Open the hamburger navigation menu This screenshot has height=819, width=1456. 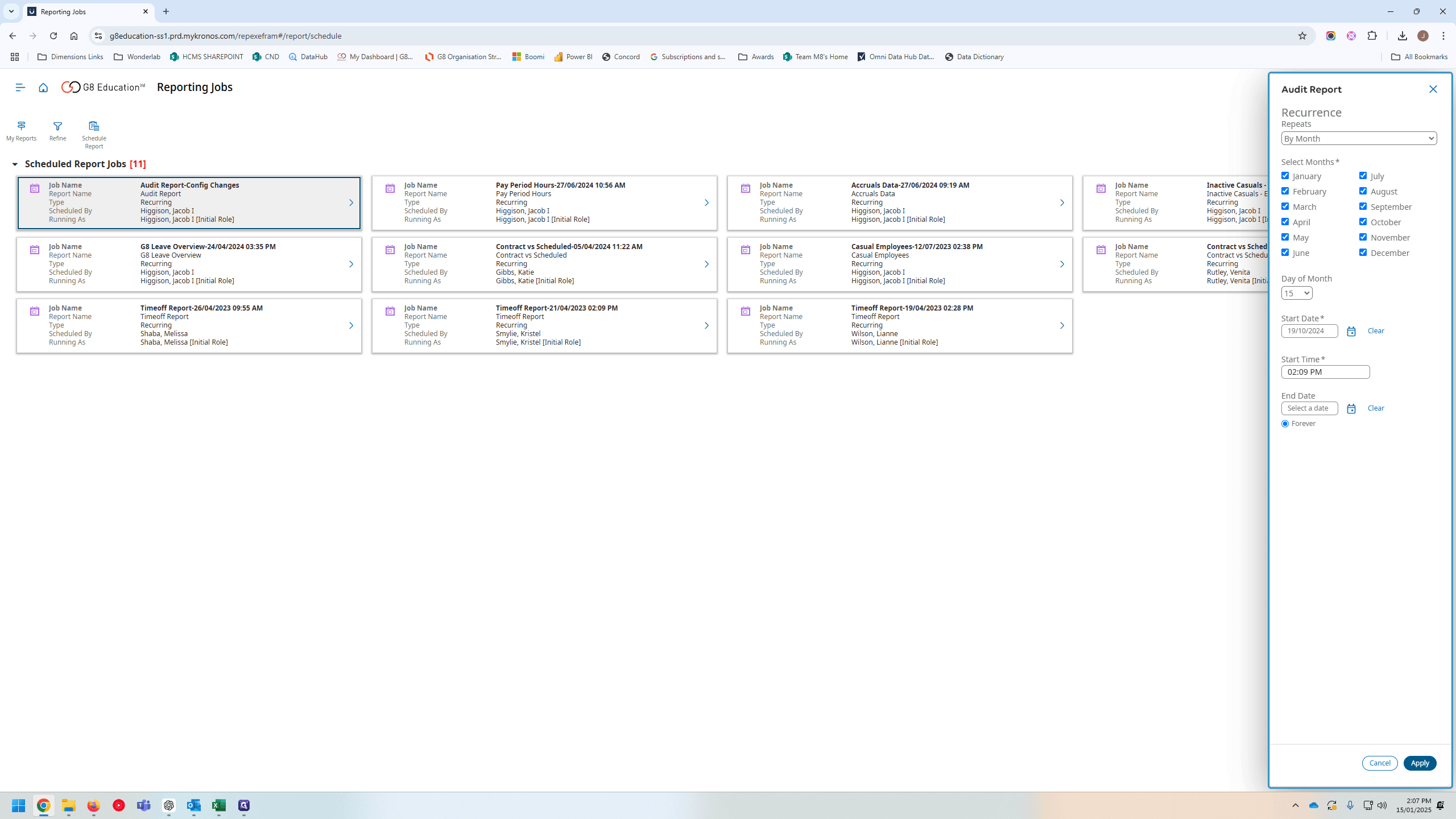point(20,87)
